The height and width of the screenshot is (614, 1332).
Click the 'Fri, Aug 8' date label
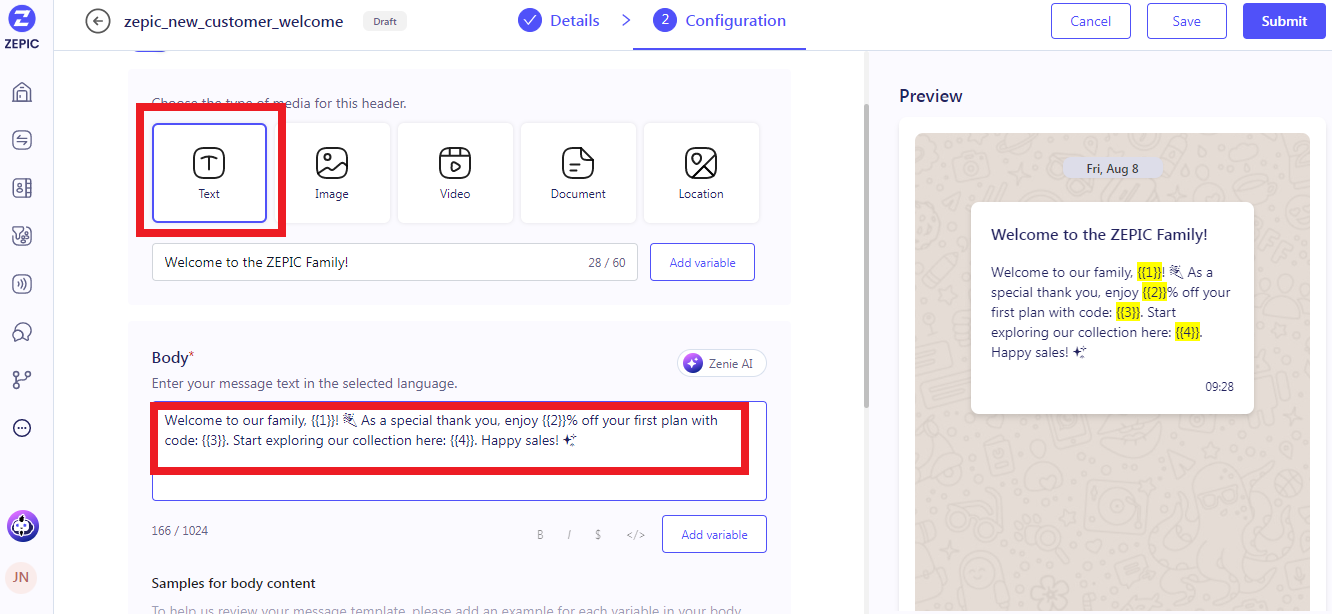point(1112,168)
